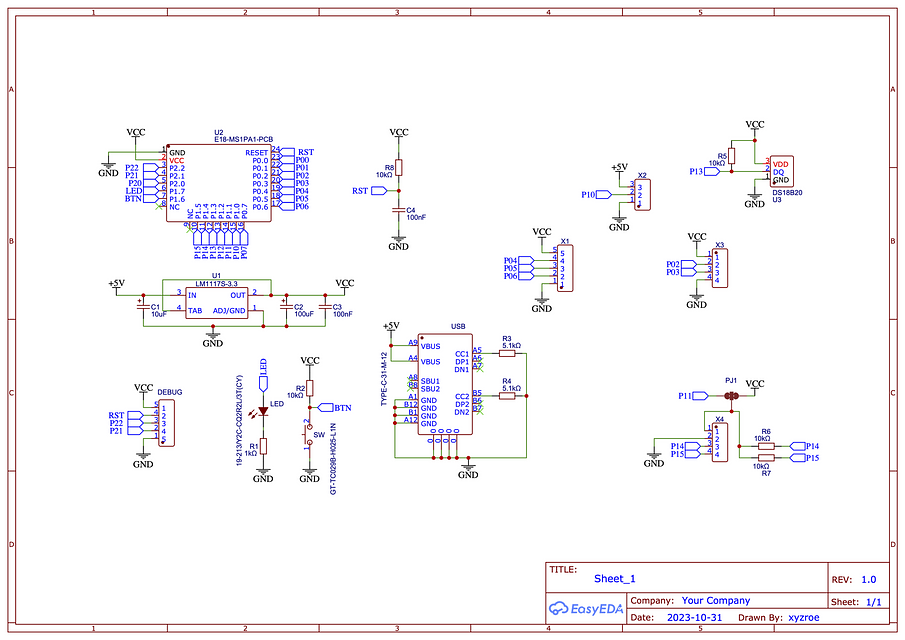Select the X3 four-pin connector body
This screenshot has height=640, width=905.
coord(720,268)
